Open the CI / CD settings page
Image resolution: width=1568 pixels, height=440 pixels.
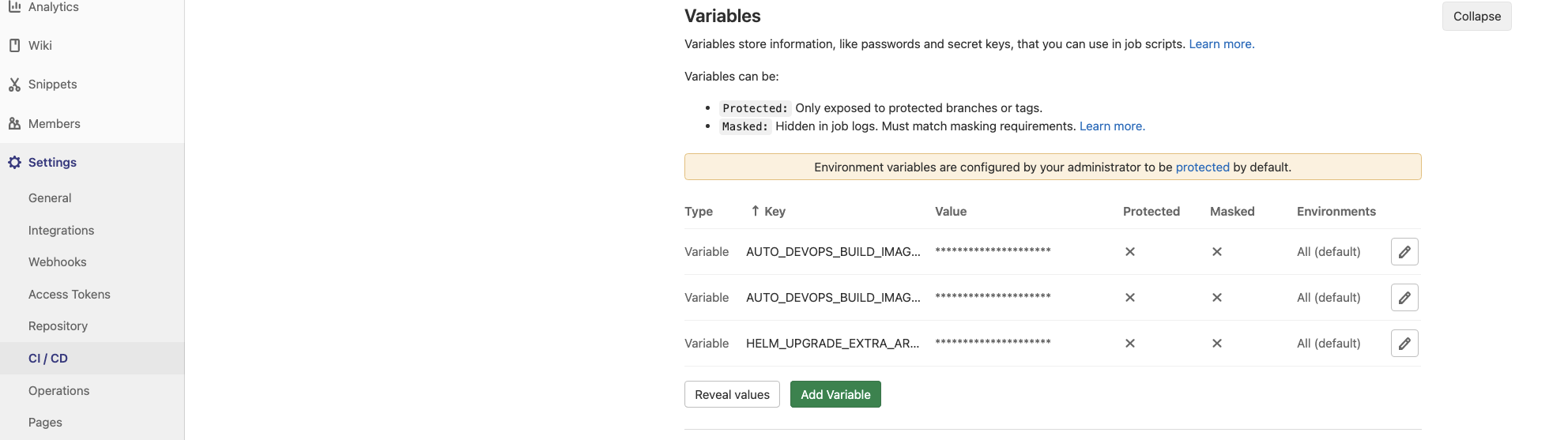(x=48, y=359)
